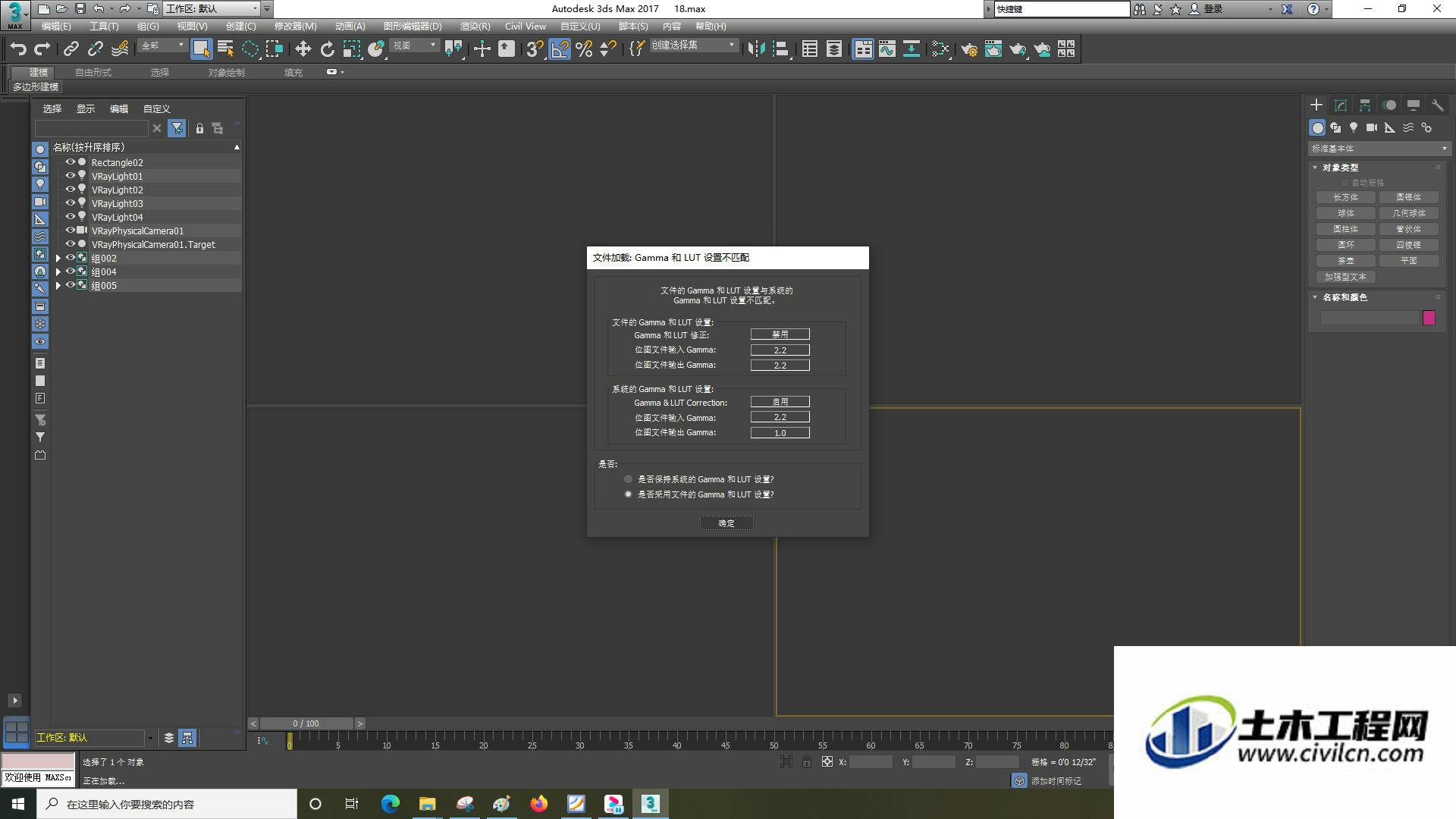Open the Render Setup teapot icon
1456x819 pixels.
969,49
